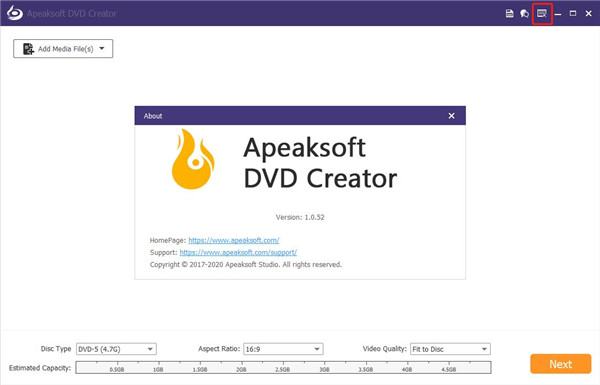Image resolution: width=600 pixels, height=385 pixels.
Task: Maximize the DVD Creator window
Action: tap(573, 14)
